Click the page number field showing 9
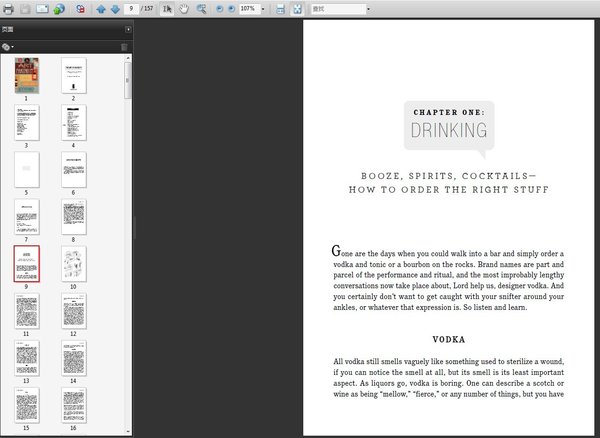 click(x=131, y=8)
